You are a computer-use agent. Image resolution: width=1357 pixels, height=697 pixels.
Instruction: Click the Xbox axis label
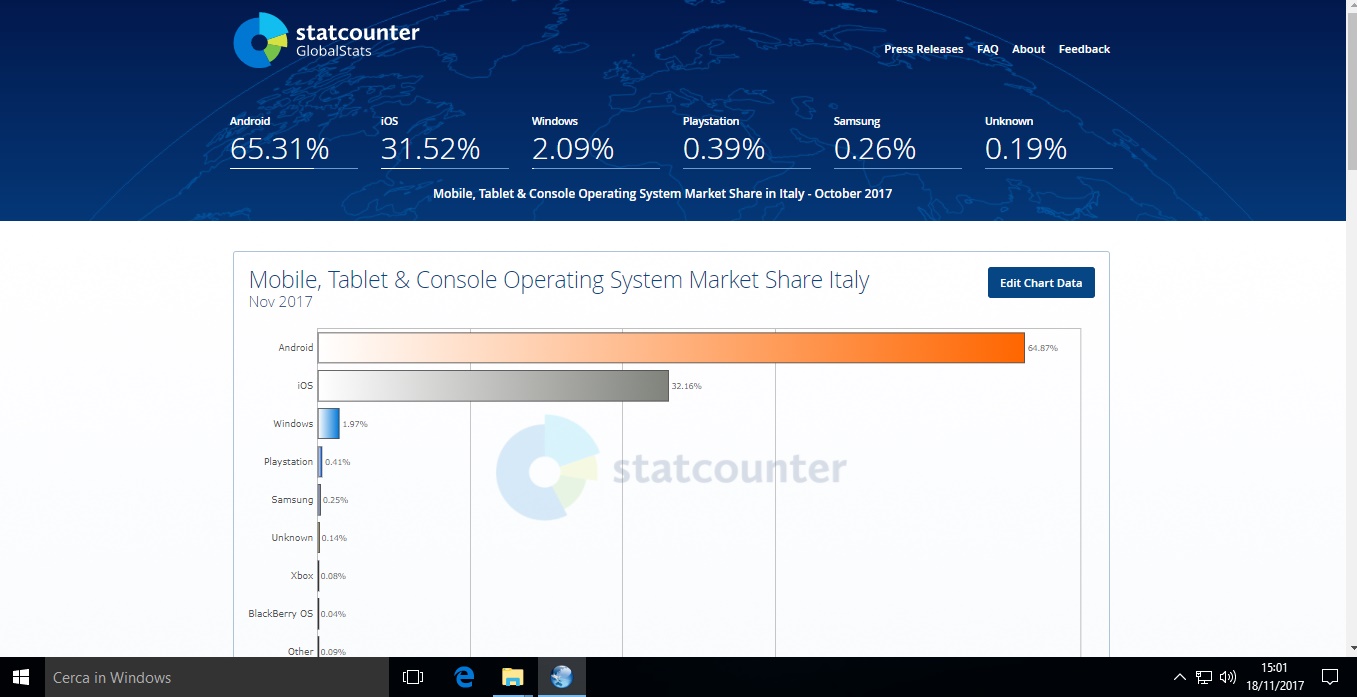tap(302, 576)
